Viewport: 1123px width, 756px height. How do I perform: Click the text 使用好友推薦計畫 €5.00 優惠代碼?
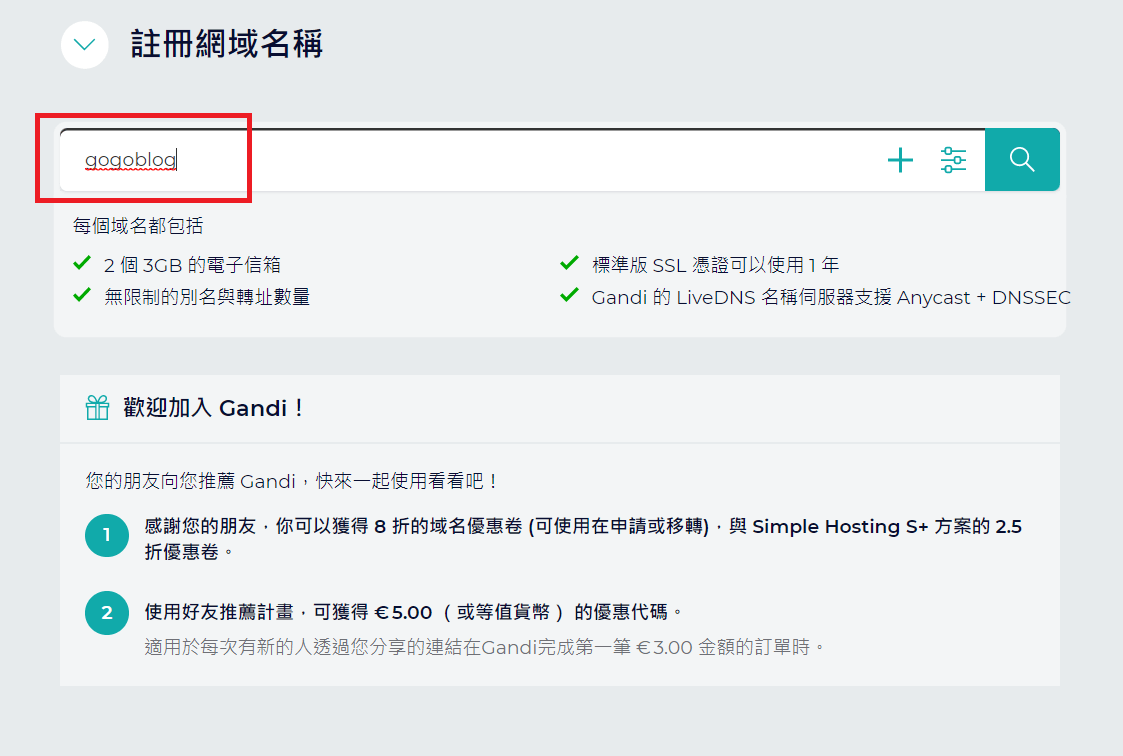413,612
